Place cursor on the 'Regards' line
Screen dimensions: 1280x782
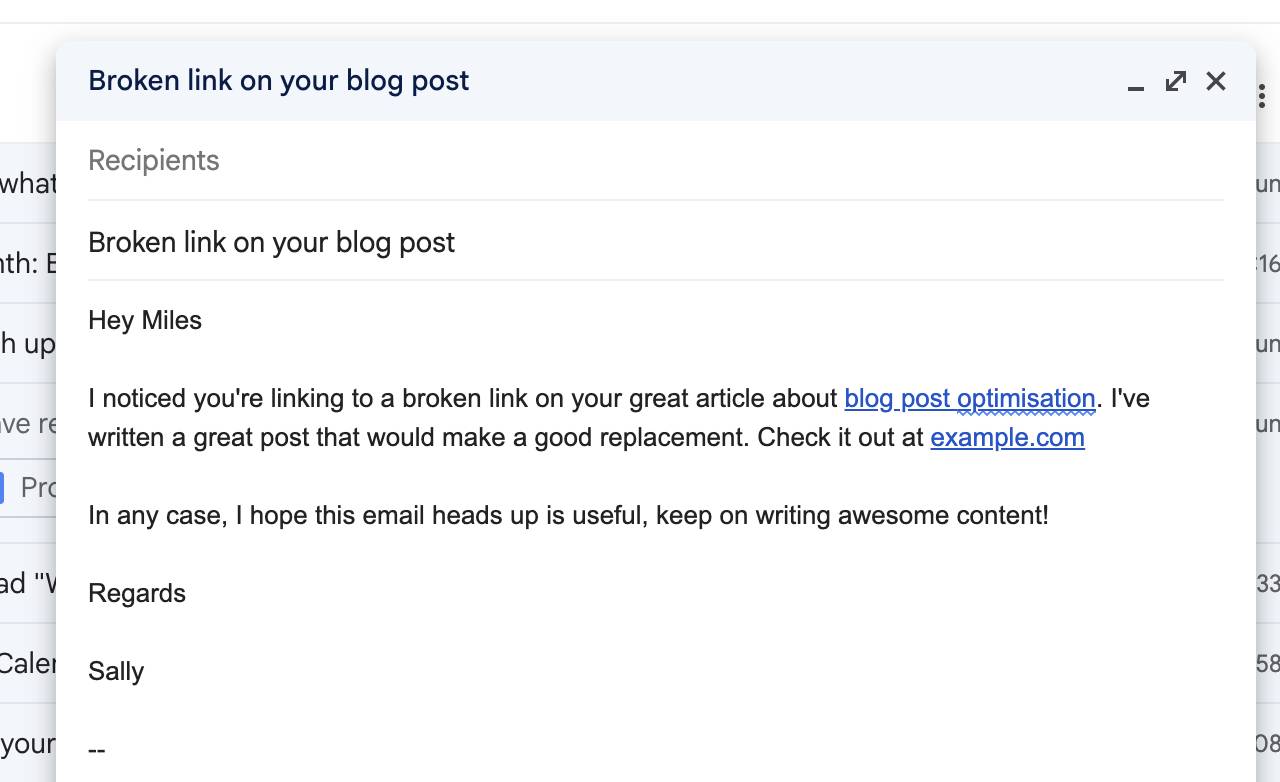137,594
